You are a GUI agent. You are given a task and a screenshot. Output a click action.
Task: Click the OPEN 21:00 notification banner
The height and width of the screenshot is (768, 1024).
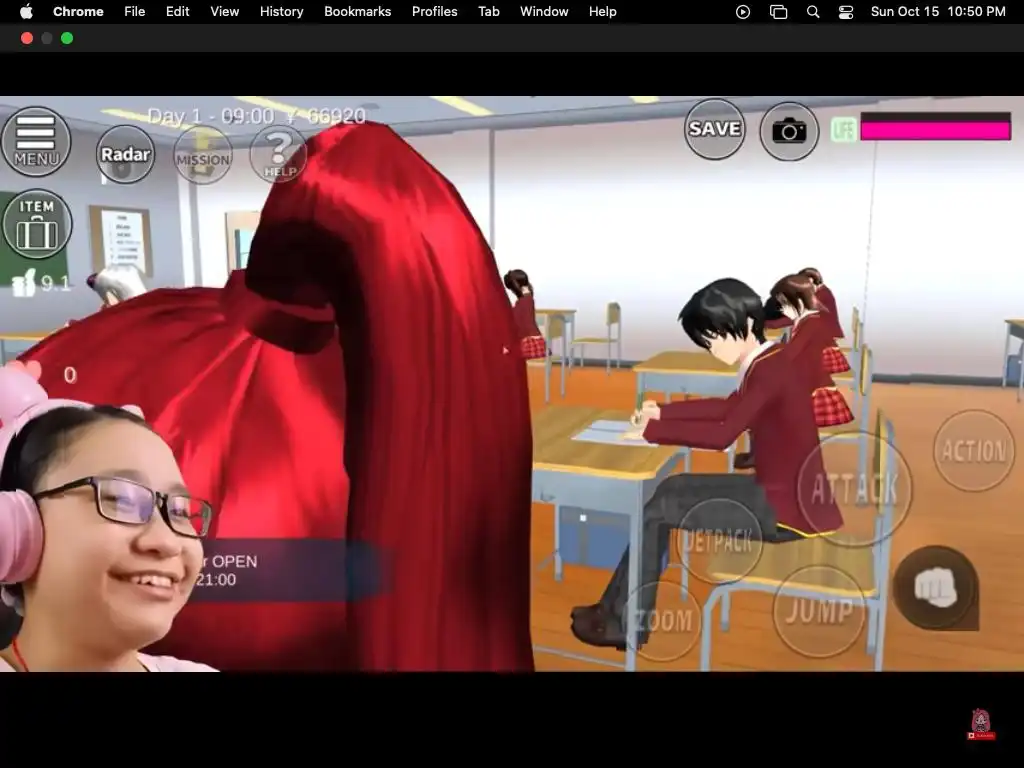coord(287,570)
